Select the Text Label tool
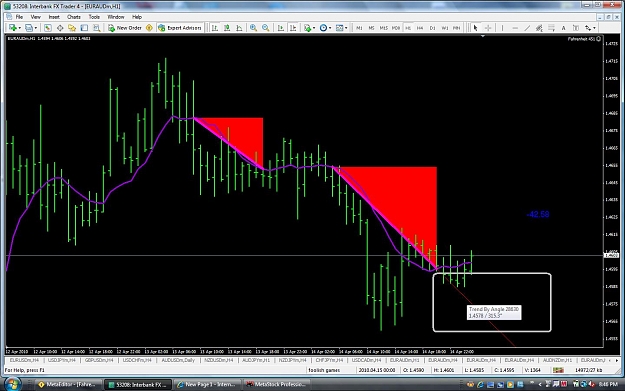The width and height of the screenshot is (625, 391). click(x=576, y=28)
